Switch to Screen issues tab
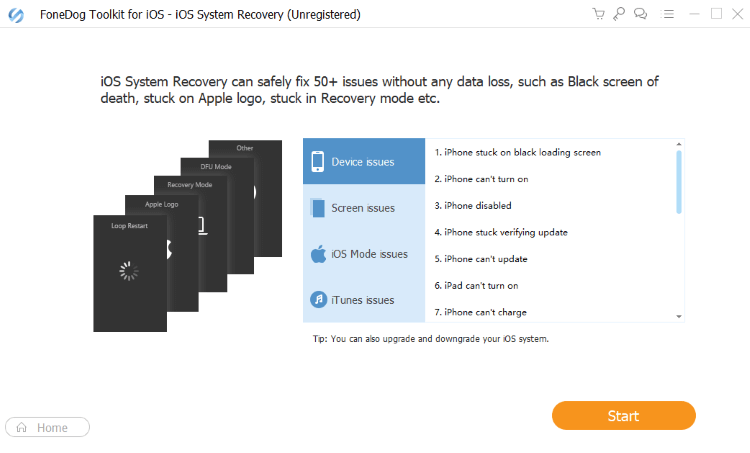The width and height of the screenshot is (750, 453). point(364,208)
